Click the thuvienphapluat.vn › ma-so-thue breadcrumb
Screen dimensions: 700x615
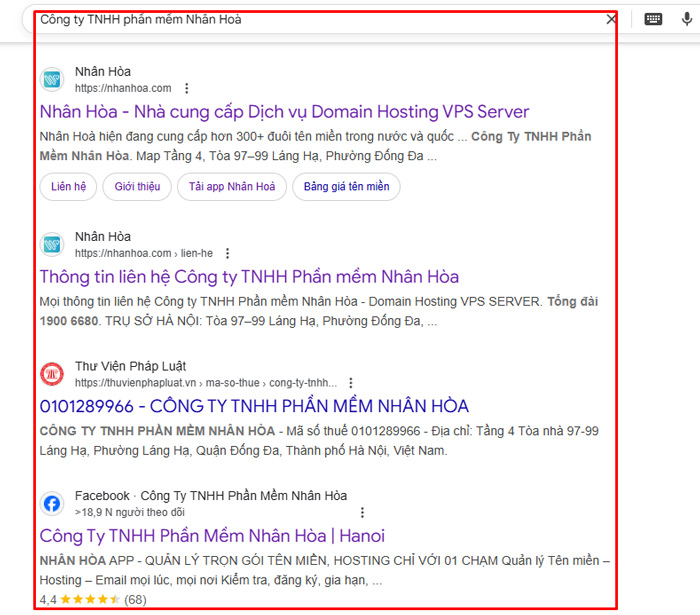pos(206,383)
